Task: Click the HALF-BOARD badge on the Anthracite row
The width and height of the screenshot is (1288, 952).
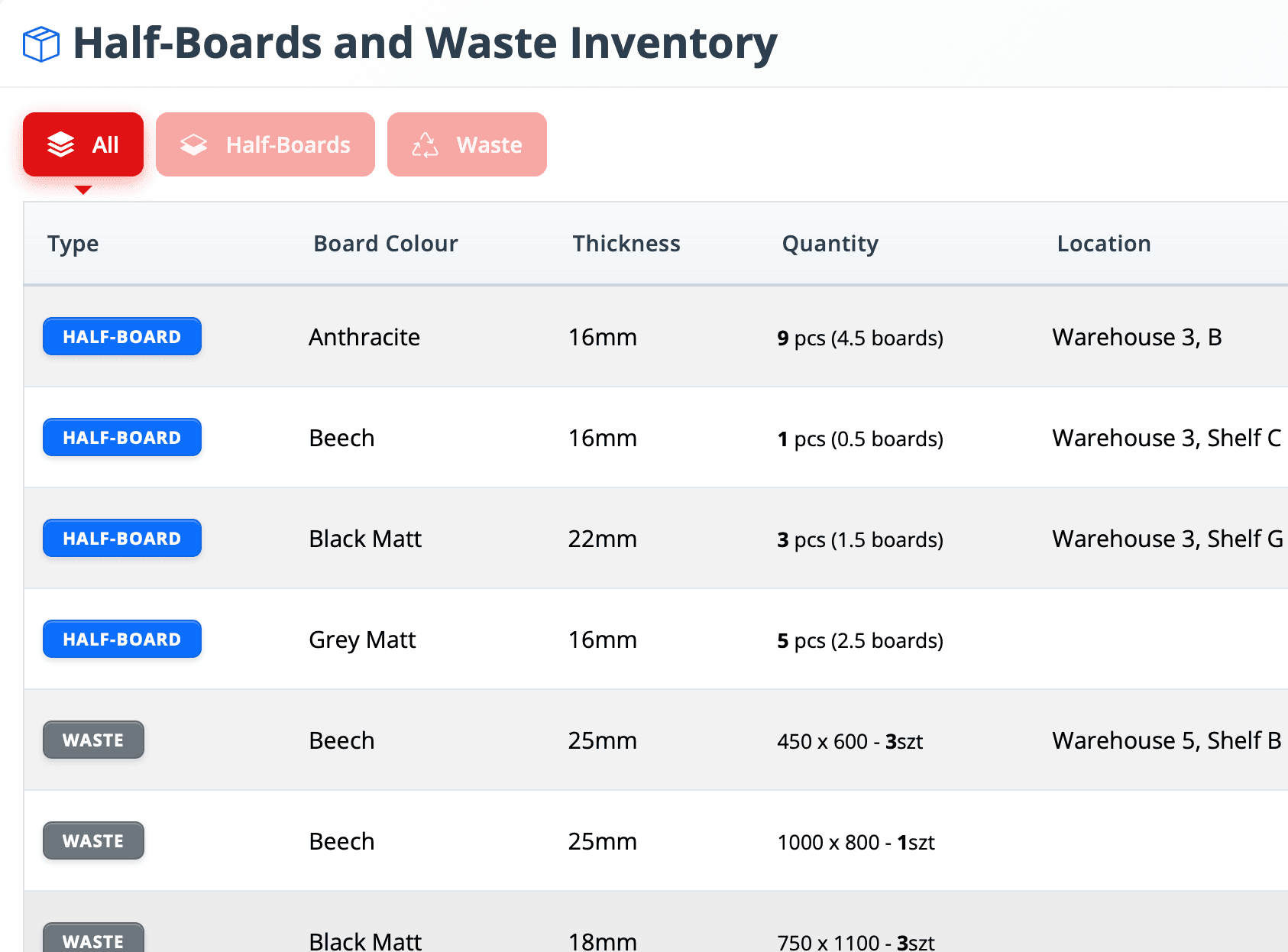Action: click(x=121, y=336)
